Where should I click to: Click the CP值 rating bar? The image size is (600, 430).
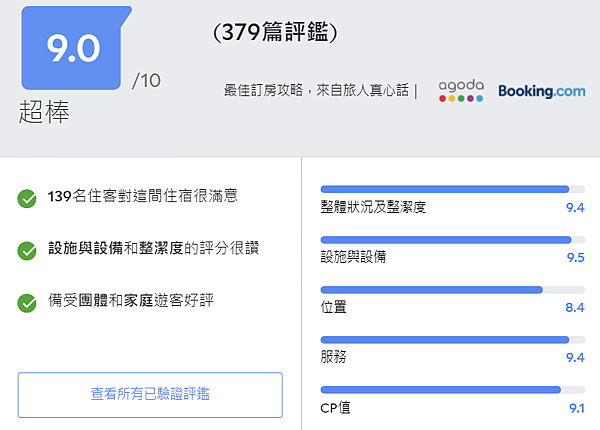coord(445,389)
